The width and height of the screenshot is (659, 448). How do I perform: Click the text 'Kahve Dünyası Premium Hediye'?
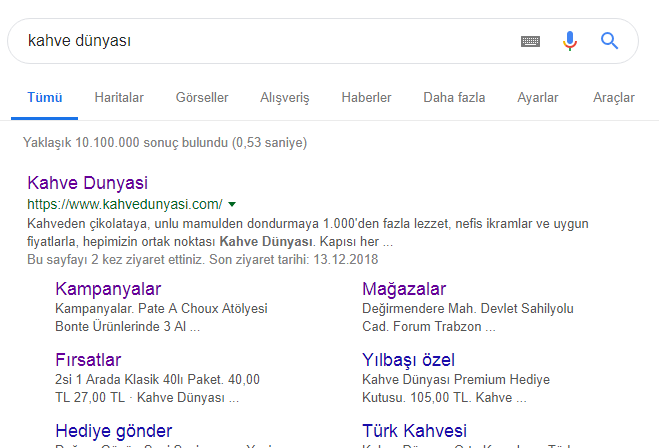[x=456, y=379]
